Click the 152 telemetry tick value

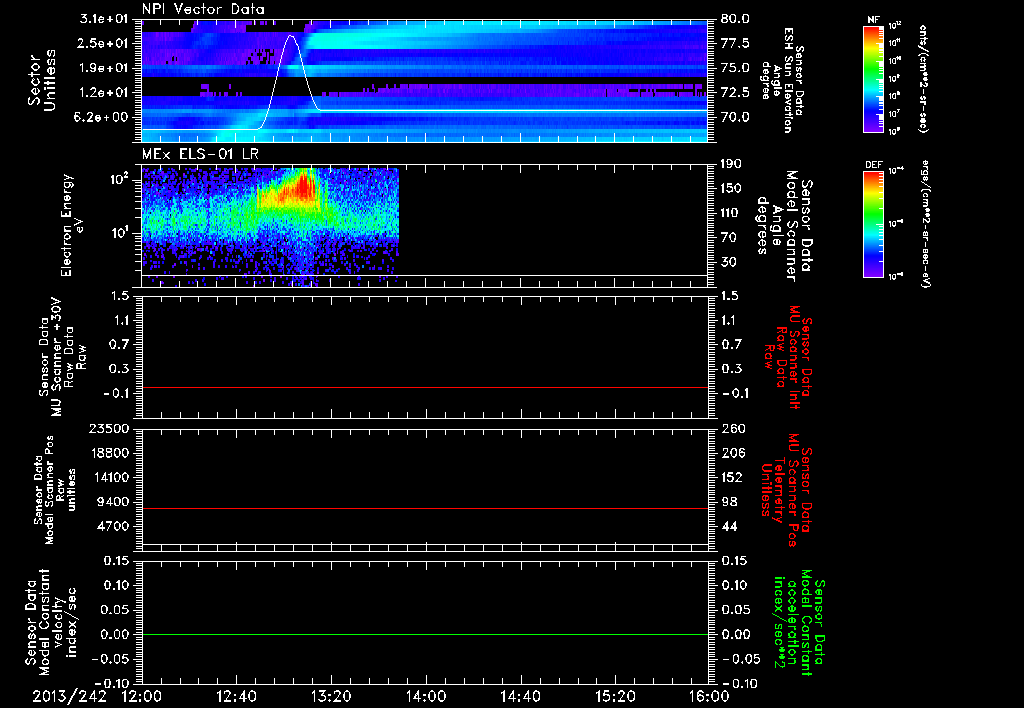[732, 477]
